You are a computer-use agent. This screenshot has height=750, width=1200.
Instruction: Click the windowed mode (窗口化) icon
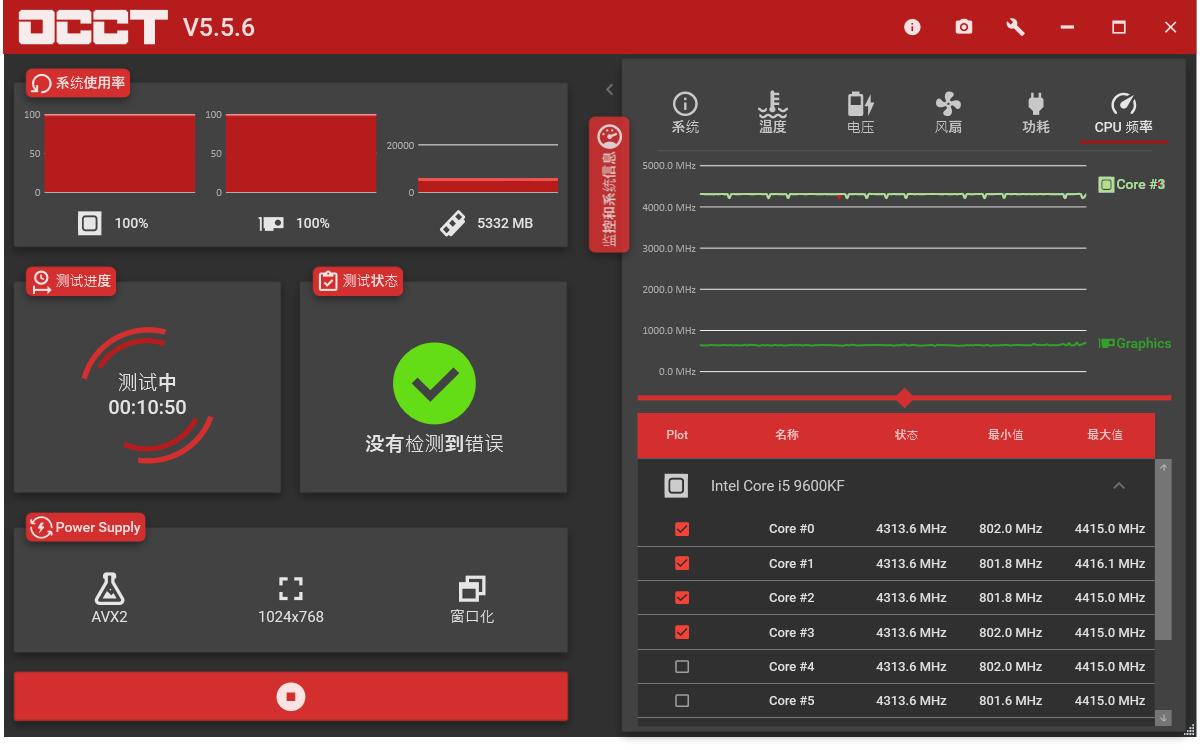coord(474,589)
